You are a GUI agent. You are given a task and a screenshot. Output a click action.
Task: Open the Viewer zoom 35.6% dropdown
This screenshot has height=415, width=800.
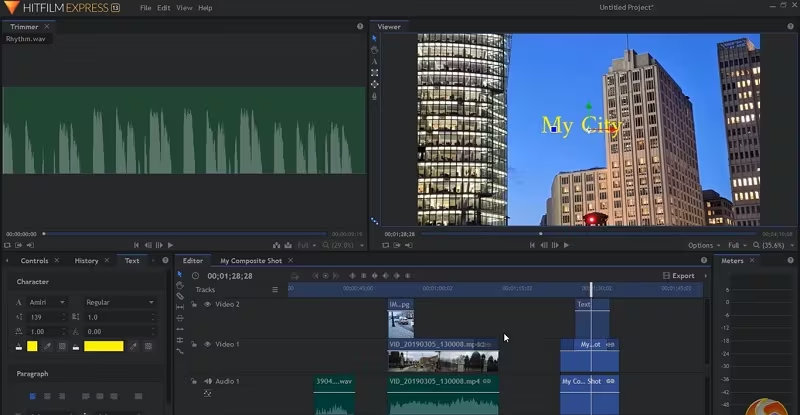pos(773,246)
